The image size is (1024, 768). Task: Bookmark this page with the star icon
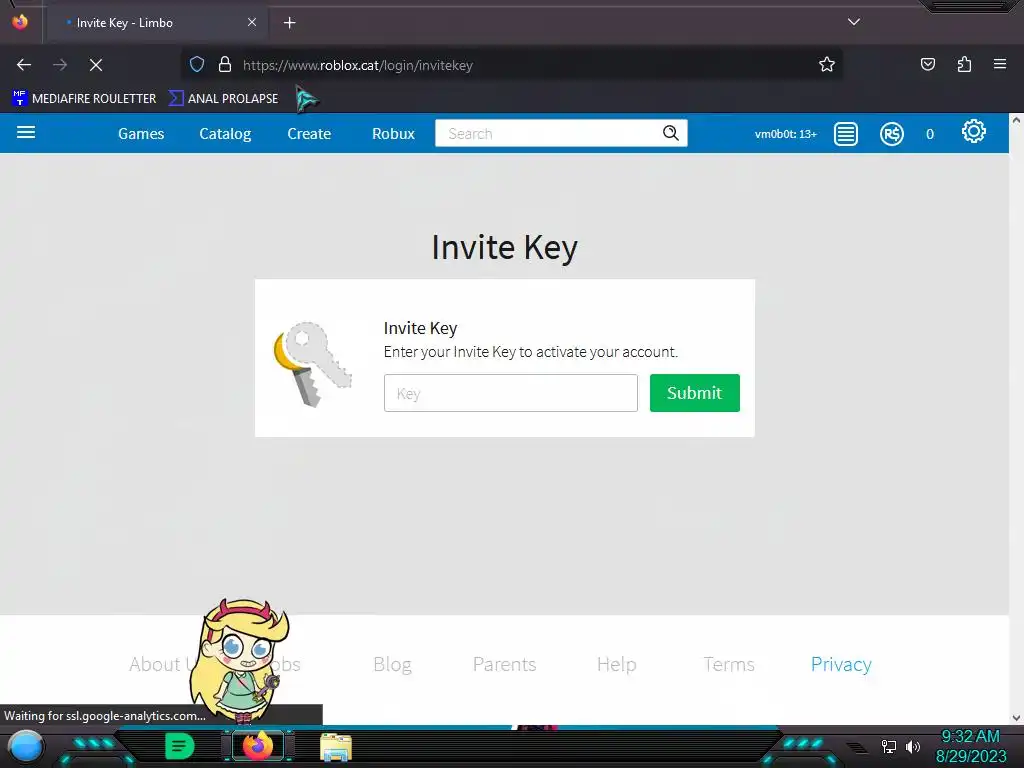[x=827, y=64]
